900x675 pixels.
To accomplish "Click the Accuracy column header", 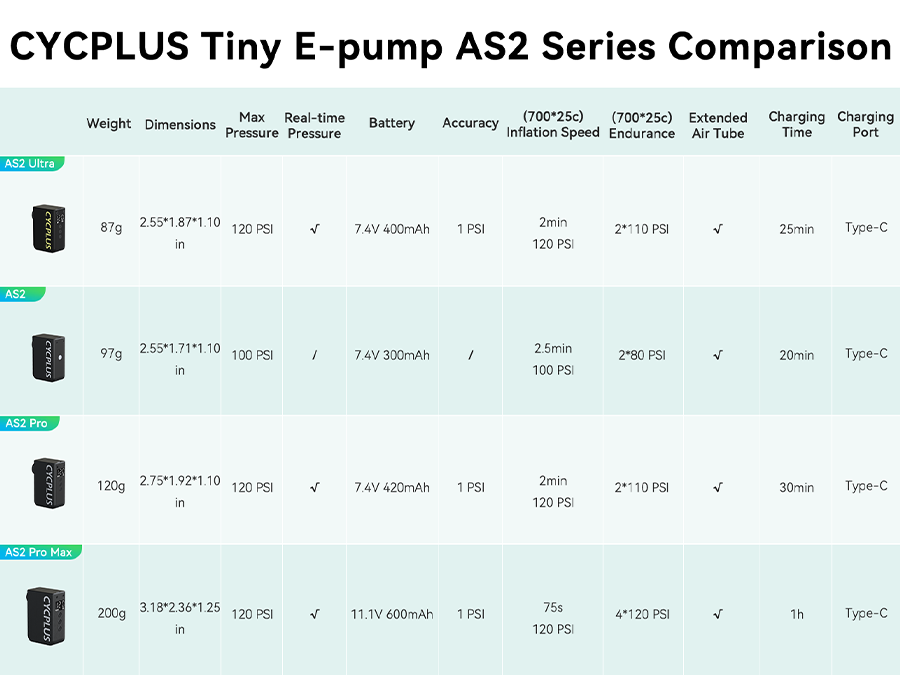I will [x=470, y=123].
